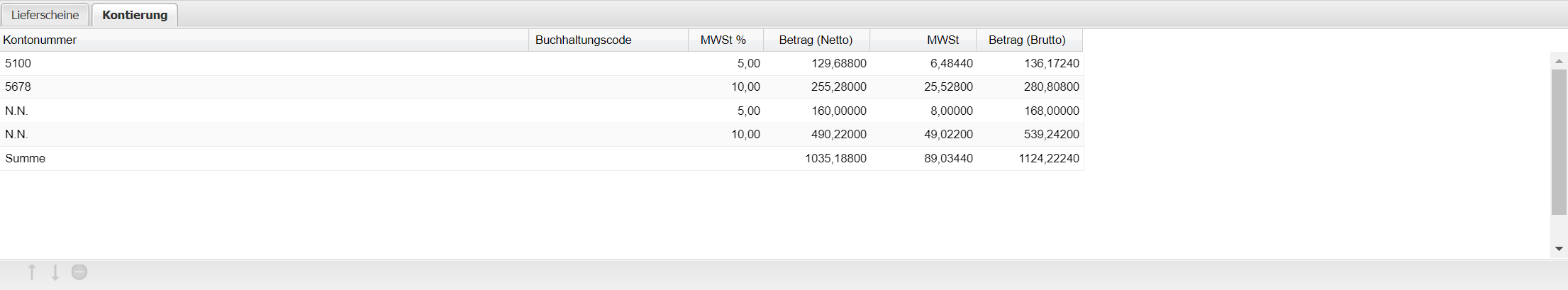1568x290 pixels.
Task: Select the Summe totals row label
Action: click(x=26, y=158)
